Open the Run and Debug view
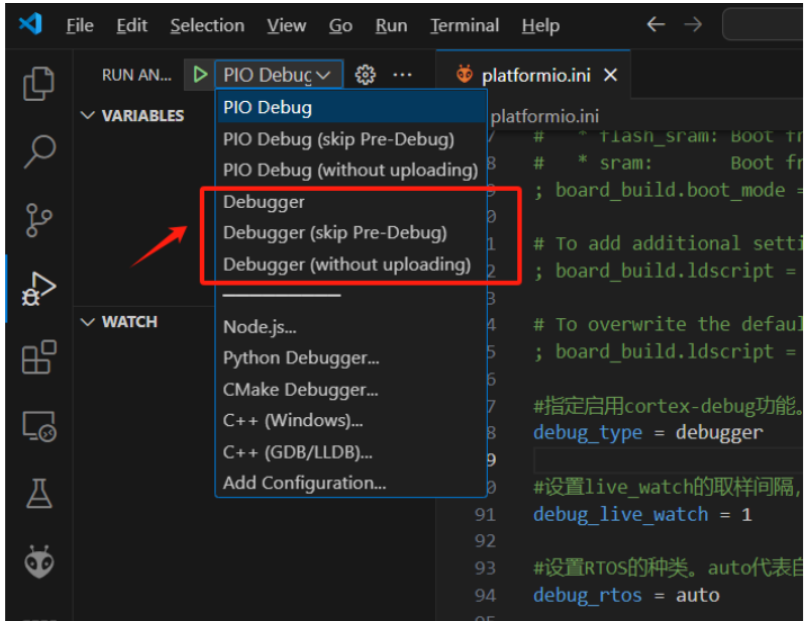Image resolution: width=805 pixels, height=621 pixels. click(39, 288)
